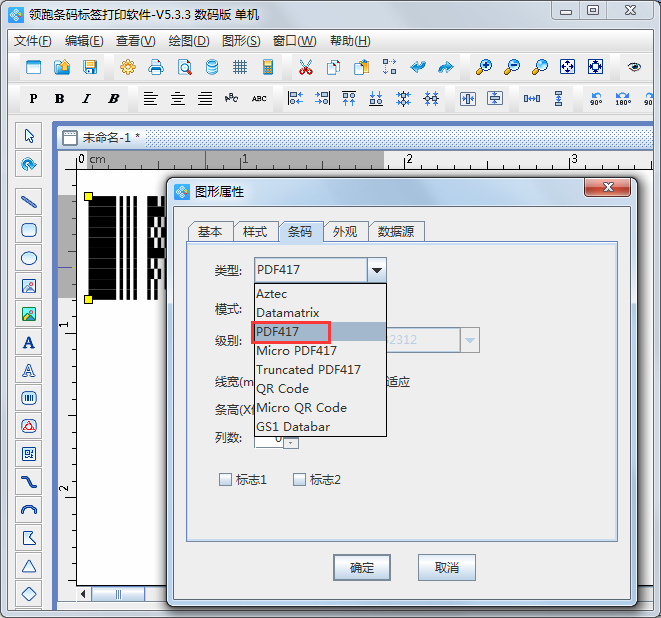Viewport: 661px width, 618px height.
Task: Choose GS1 Databar from the list
Action: [x=320, y=427]
